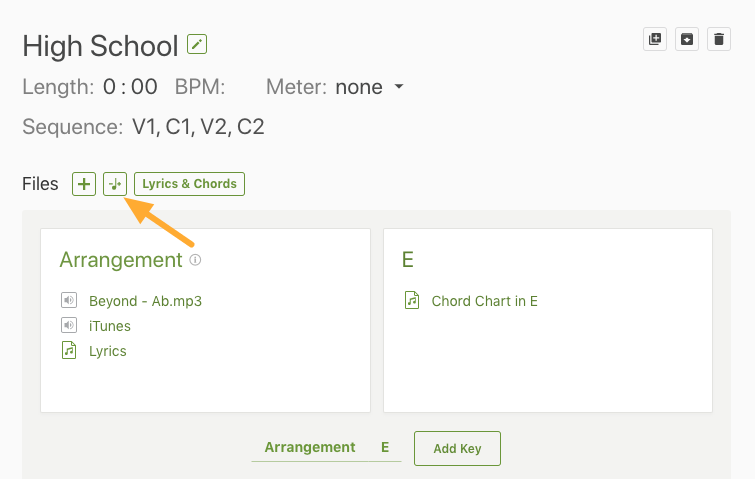Click the music note import button

click(115, 184)
